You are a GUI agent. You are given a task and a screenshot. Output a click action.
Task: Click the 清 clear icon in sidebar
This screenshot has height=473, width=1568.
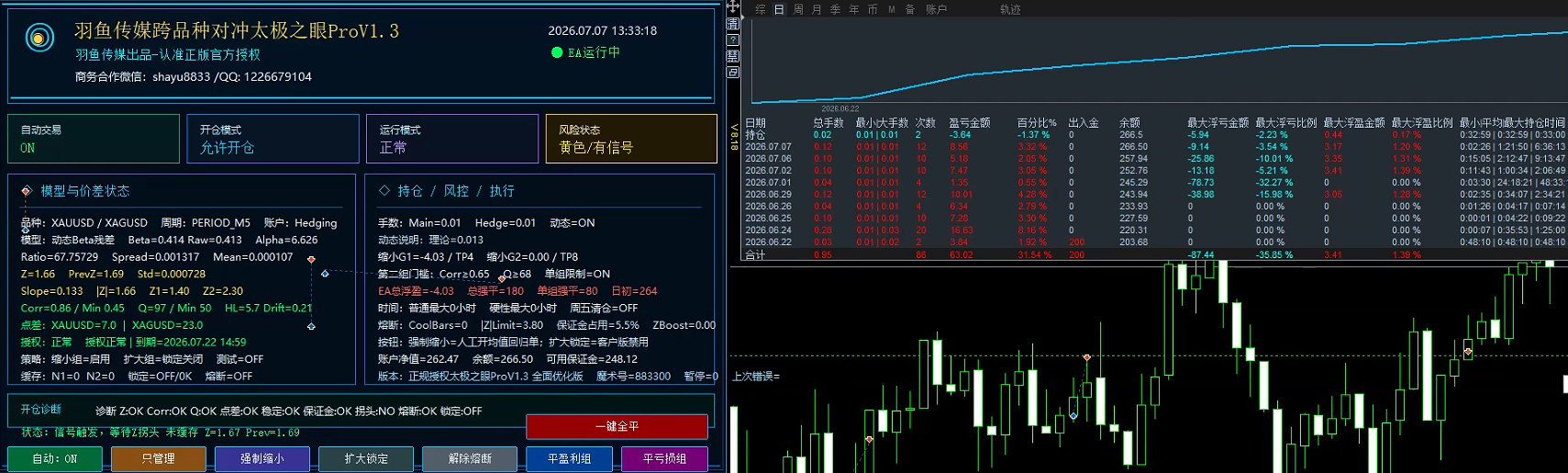pos(733,24)
